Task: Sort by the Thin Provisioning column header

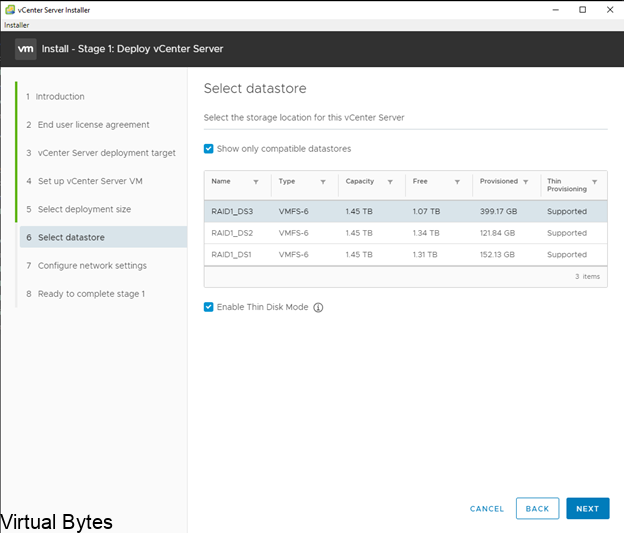Action: coord(567,185)
